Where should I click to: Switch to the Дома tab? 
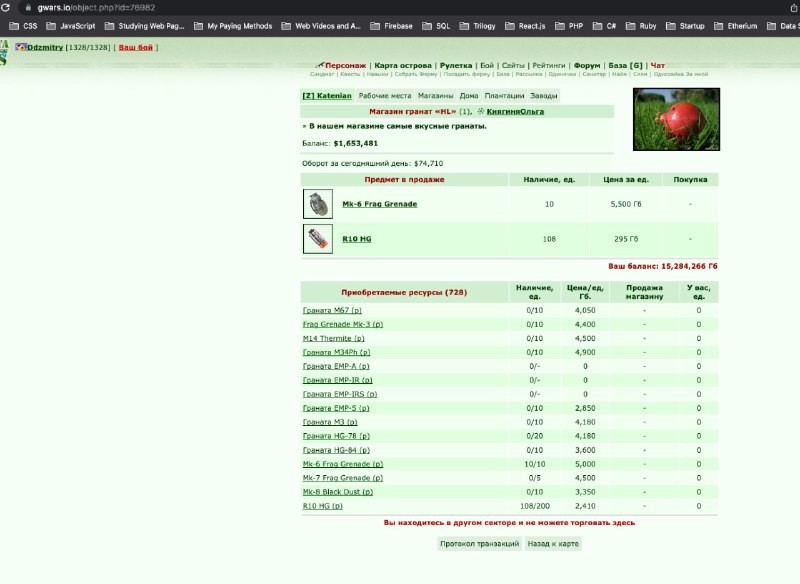[x=469, y=95]
